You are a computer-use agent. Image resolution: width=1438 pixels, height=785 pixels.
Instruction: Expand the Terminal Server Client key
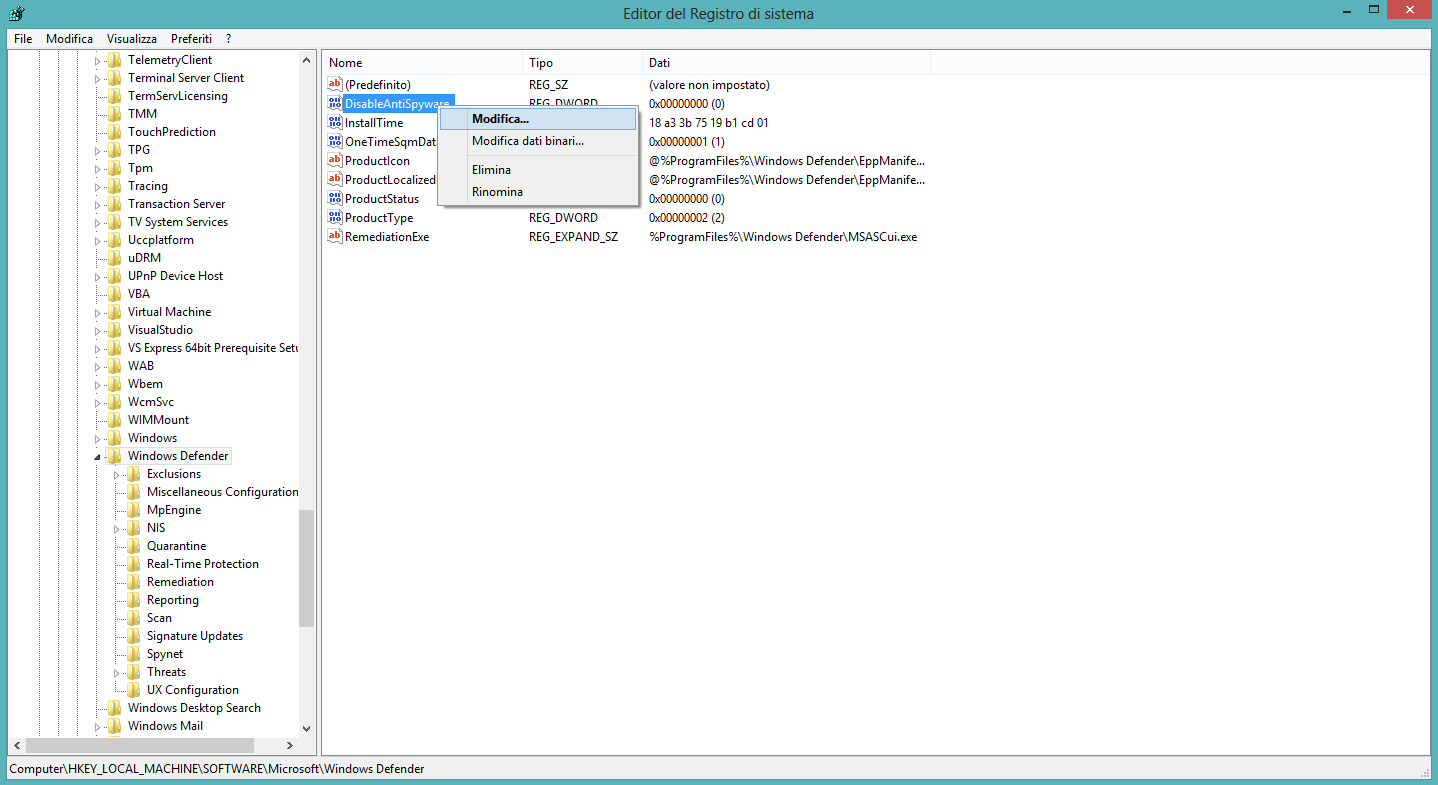click(98, 78)
